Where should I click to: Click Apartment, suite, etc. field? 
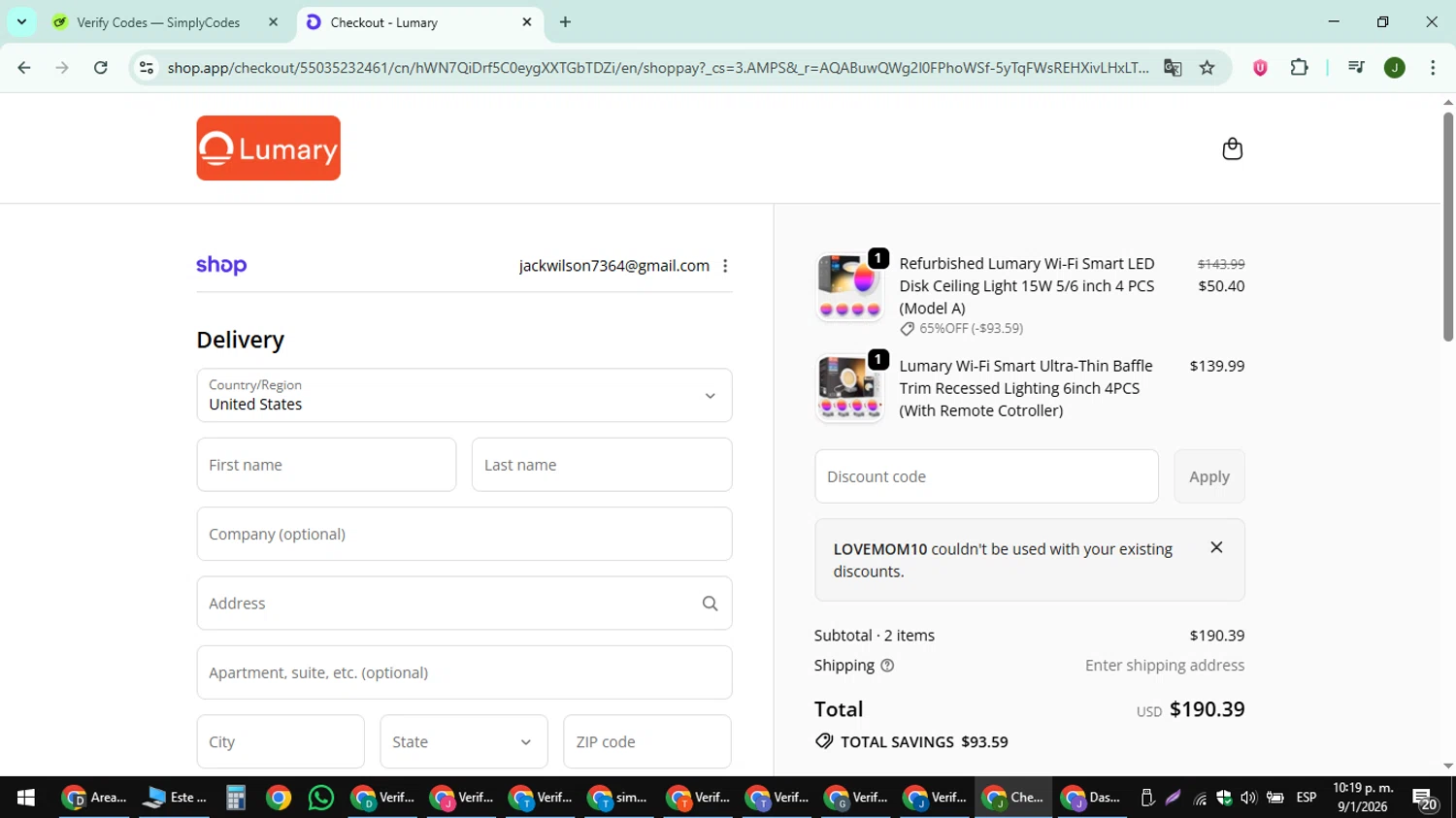(x=464, y=672)
